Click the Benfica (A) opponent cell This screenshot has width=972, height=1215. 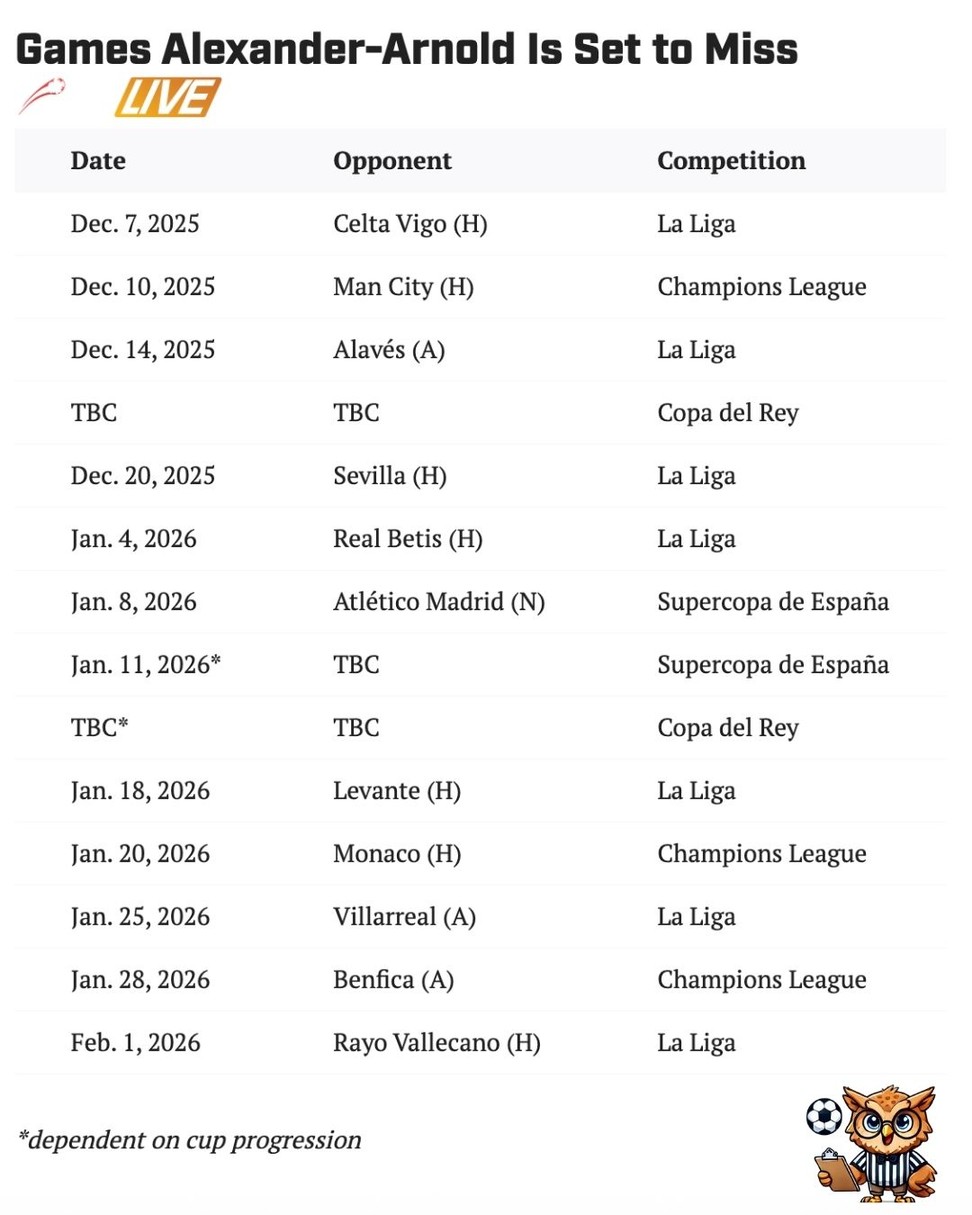click(393, 980)
